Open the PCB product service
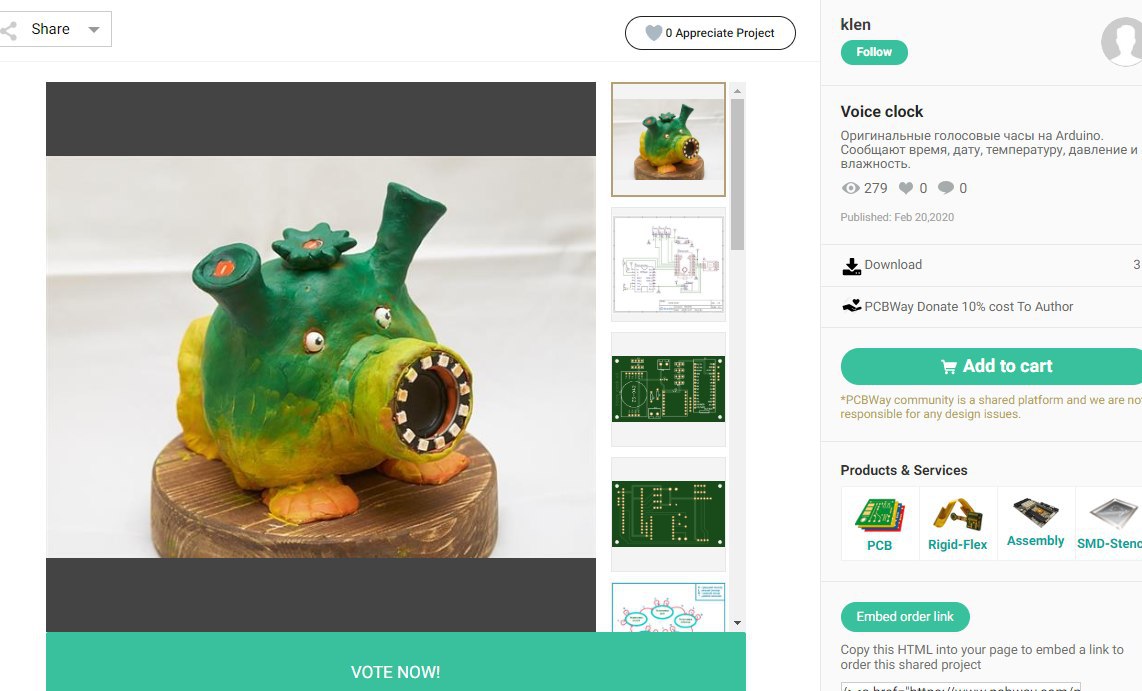Screen dimensions: 1142x691 coord(880,524)
